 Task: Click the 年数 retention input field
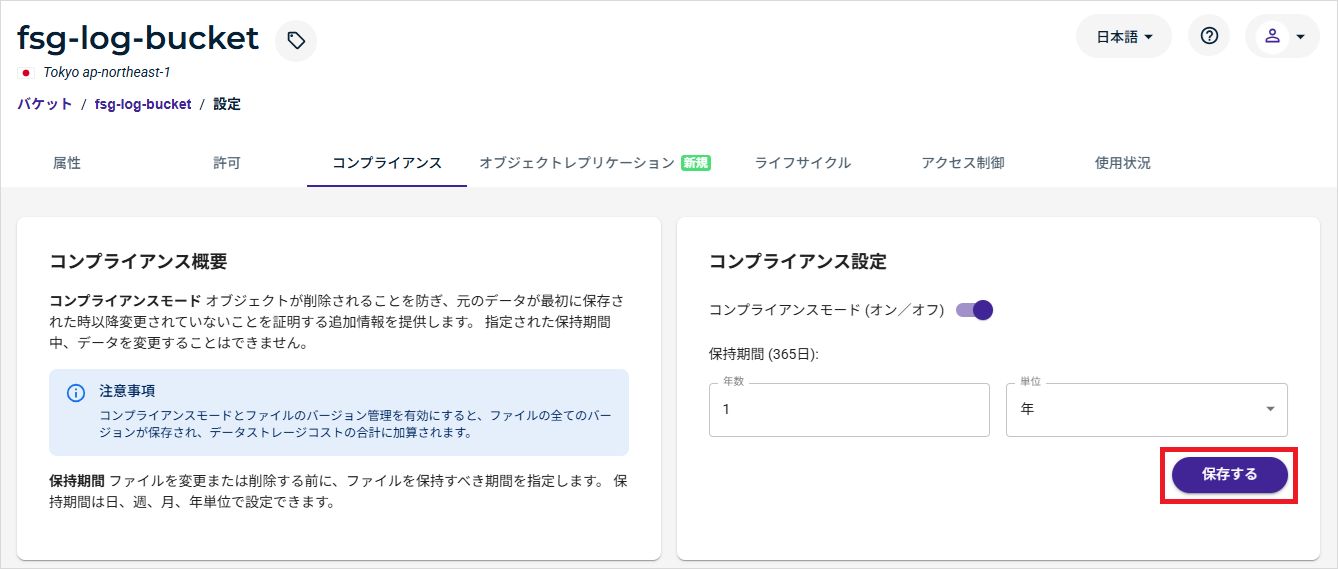pos(849,410)
